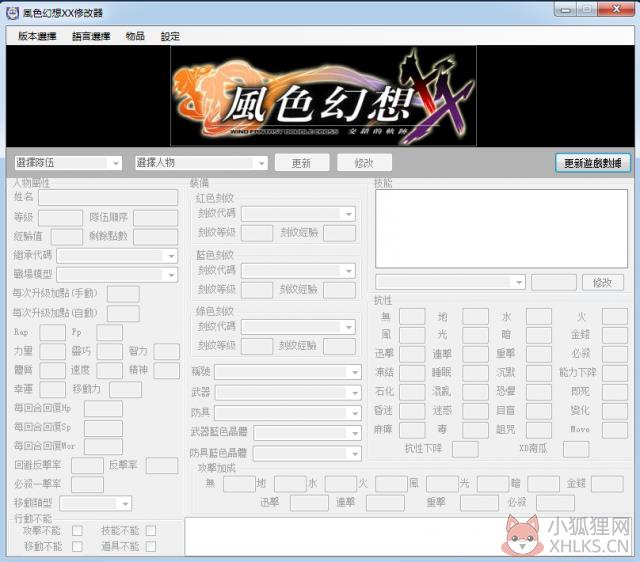
Task: Click the 必殺一擊率 input field
Action: (x=87, y=485)
